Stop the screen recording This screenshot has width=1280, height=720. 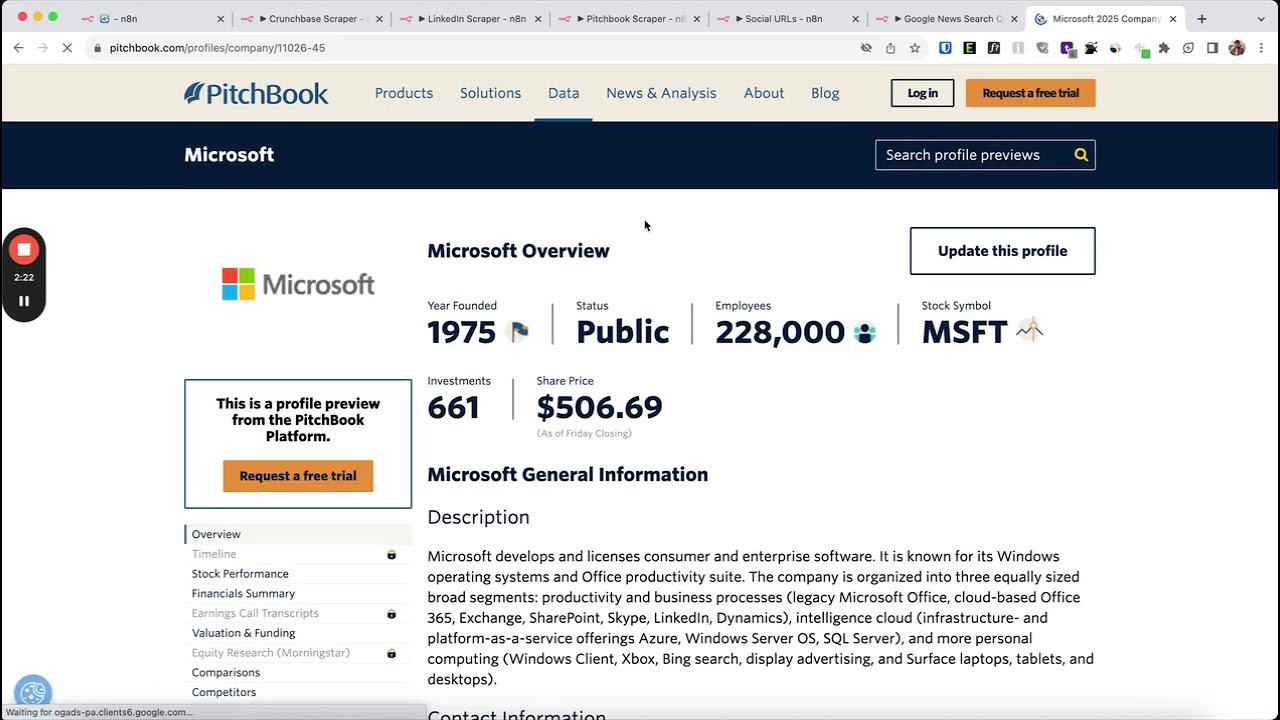click(24, 250)
